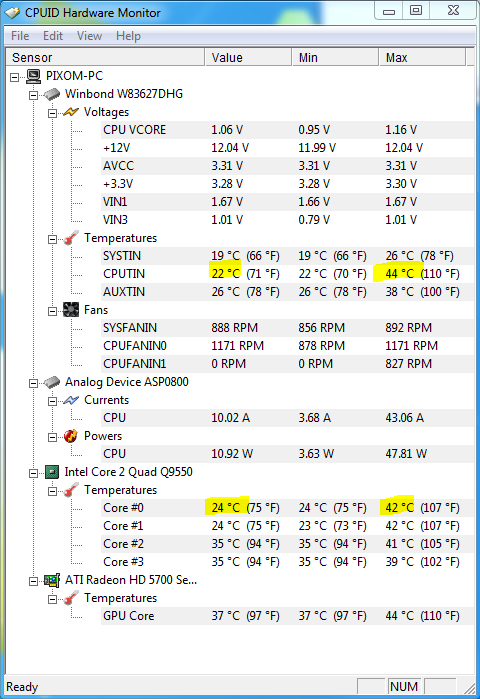Select the CPU row under Currents

coord(287,418)
